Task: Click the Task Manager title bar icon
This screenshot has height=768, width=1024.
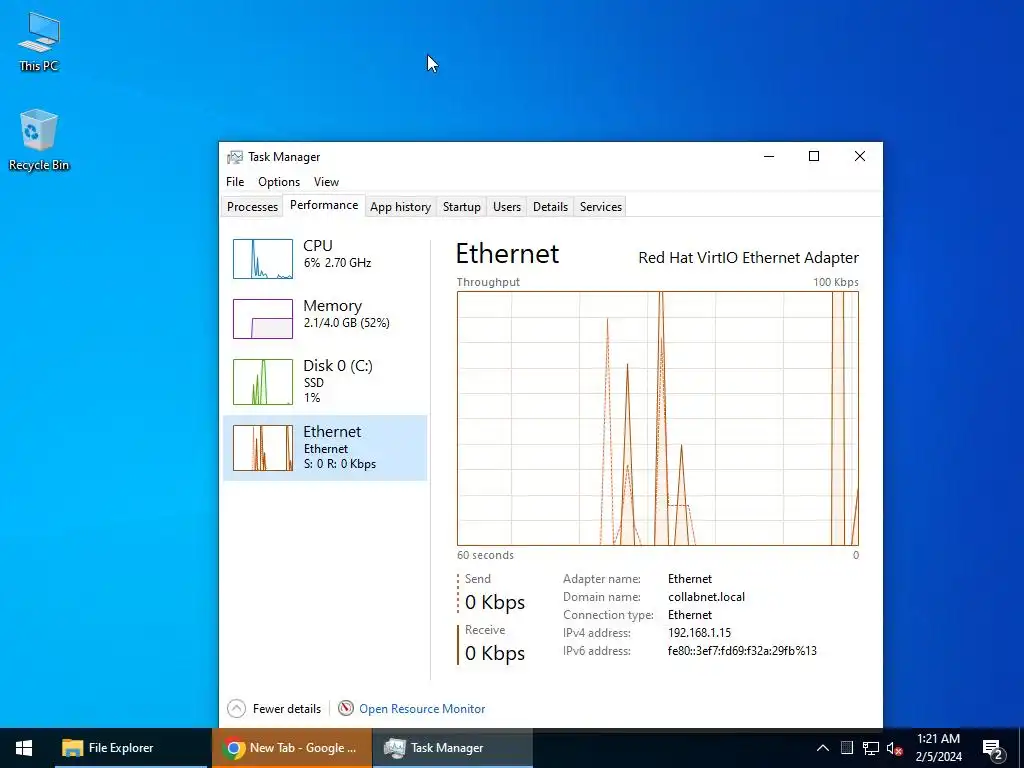Action: coord(234,157)
